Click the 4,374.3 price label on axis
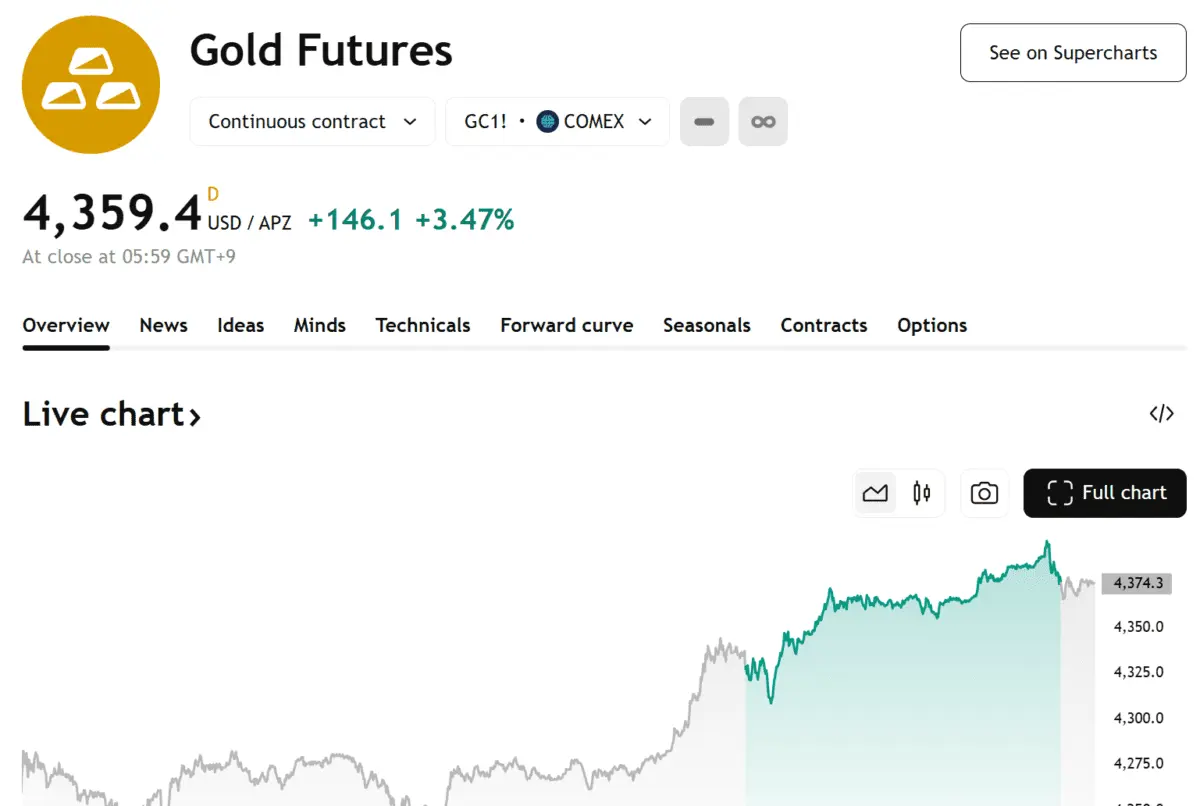This screenshot has width=1200, height=806. 1138,584
